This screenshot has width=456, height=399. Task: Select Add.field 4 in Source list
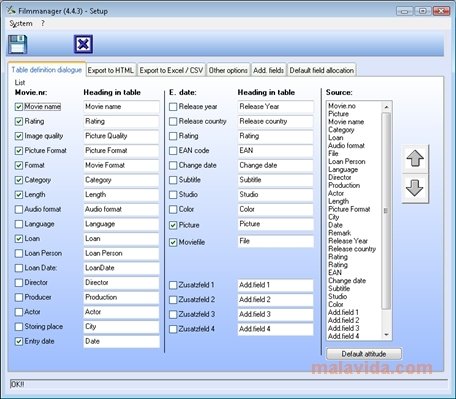point(344,336)
